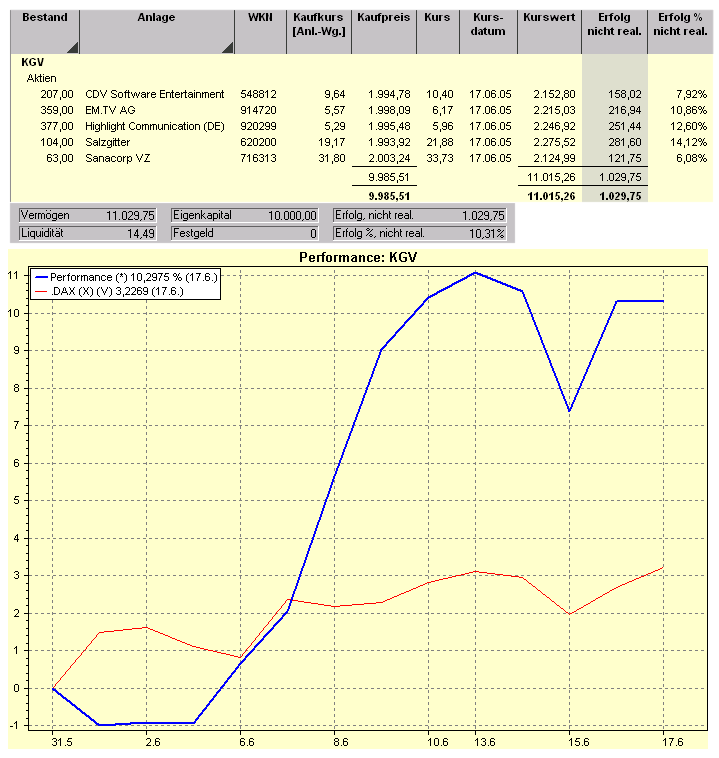This screenshot has height=758, width=719.
Task: Click Kaufpreis value 2.003,24
Action: [x=389, y=158]
